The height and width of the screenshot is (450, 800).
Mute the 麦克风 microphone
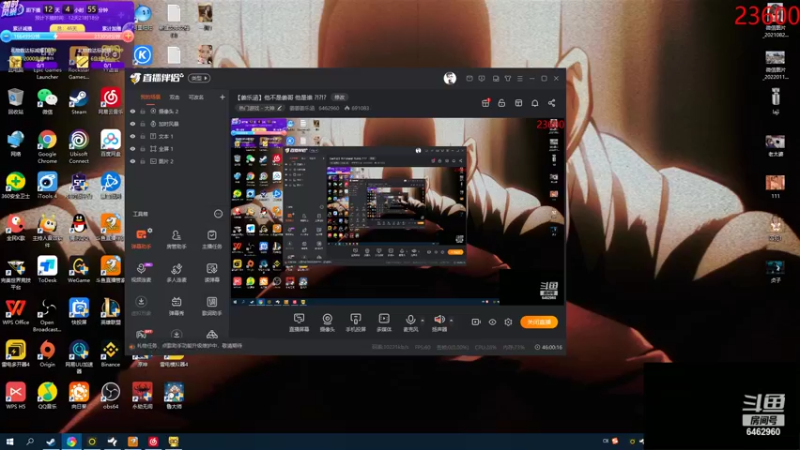point(410,322)
